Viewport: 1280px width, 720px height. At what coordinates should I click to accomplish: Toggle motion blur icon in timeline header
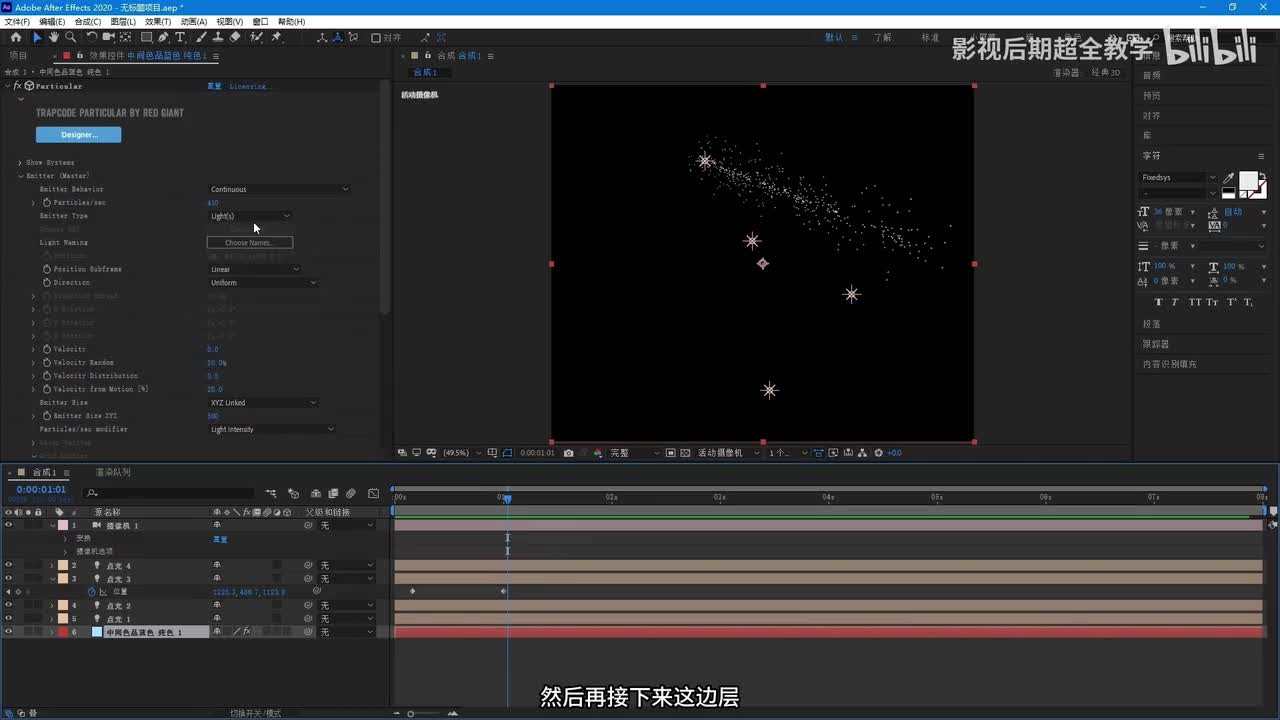click(351, 493)
